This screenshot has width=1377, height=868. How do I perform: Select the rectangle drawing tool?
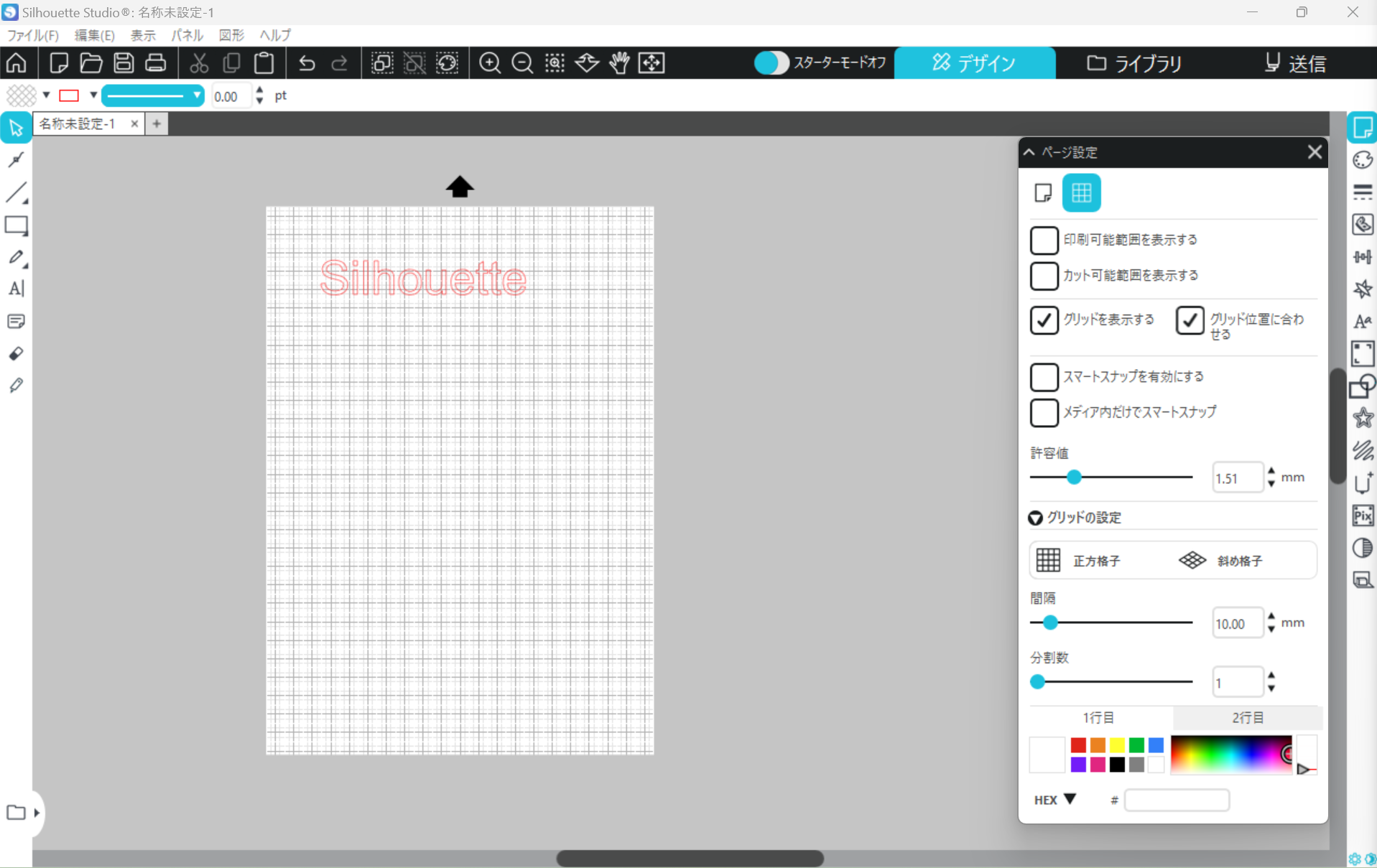[16, 225]
